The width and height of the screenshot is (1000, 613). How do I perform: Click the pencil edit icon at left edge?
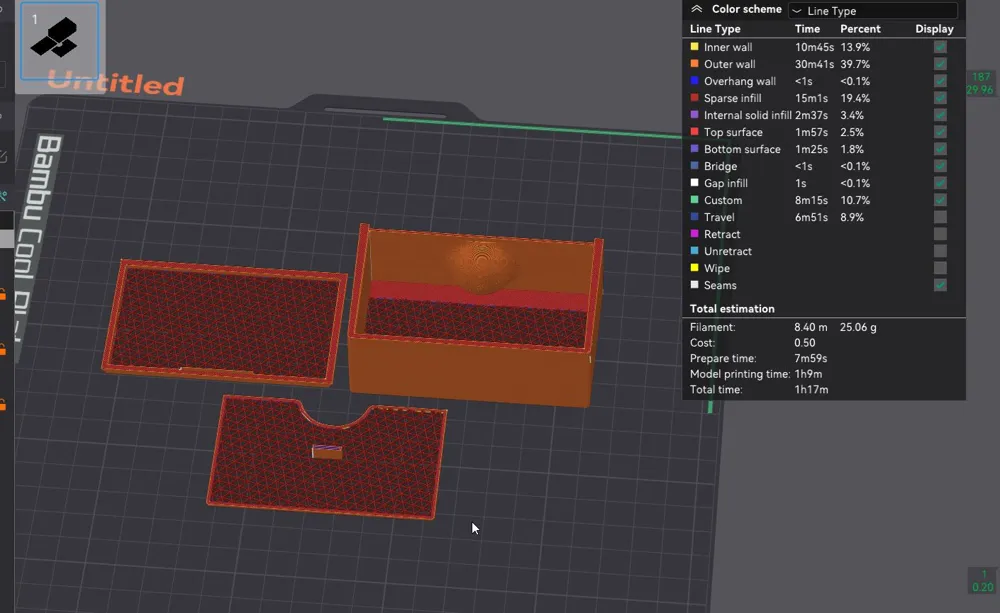3,156
